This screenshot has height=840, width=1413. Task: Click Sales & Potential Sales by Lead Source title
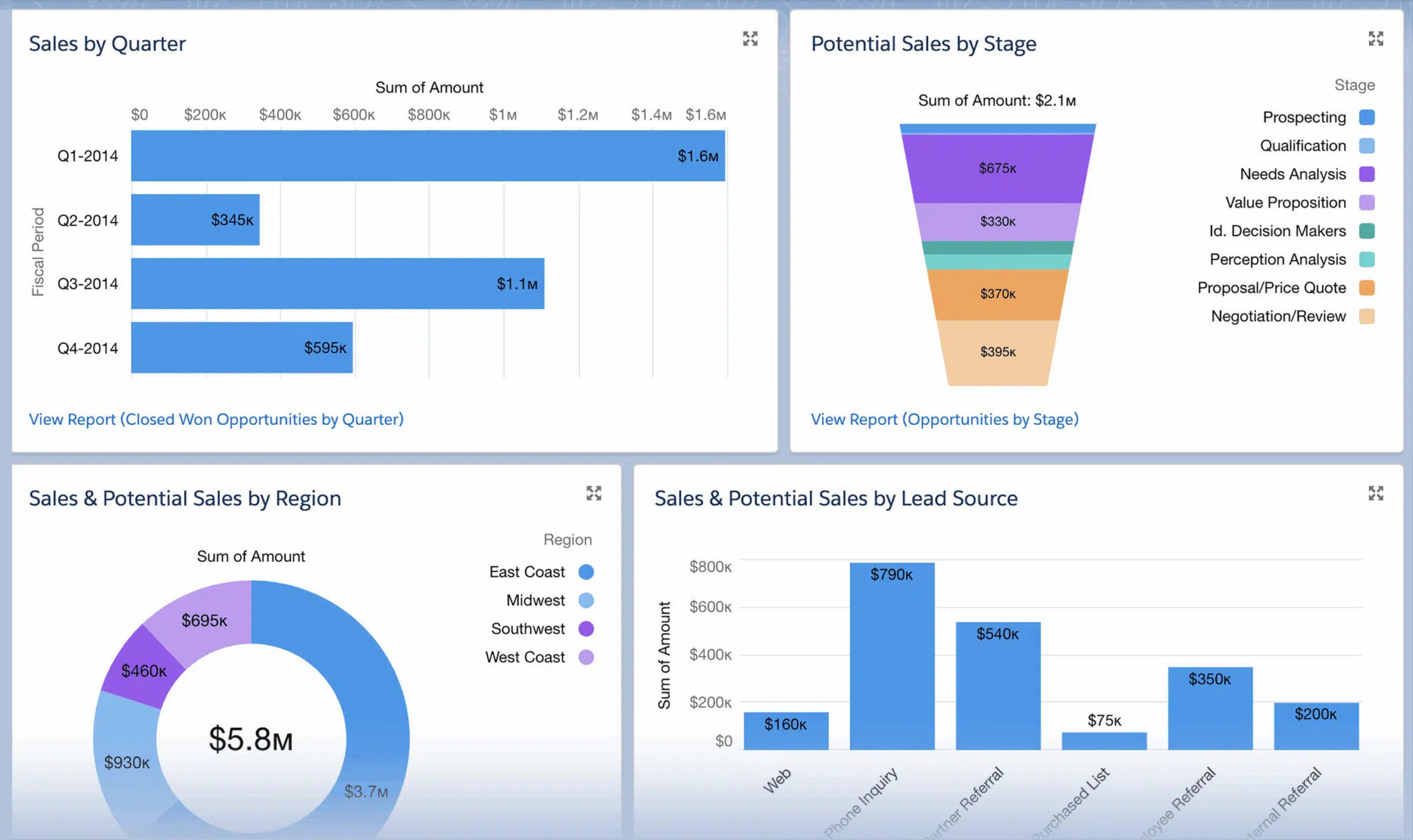tap(836, 499)
